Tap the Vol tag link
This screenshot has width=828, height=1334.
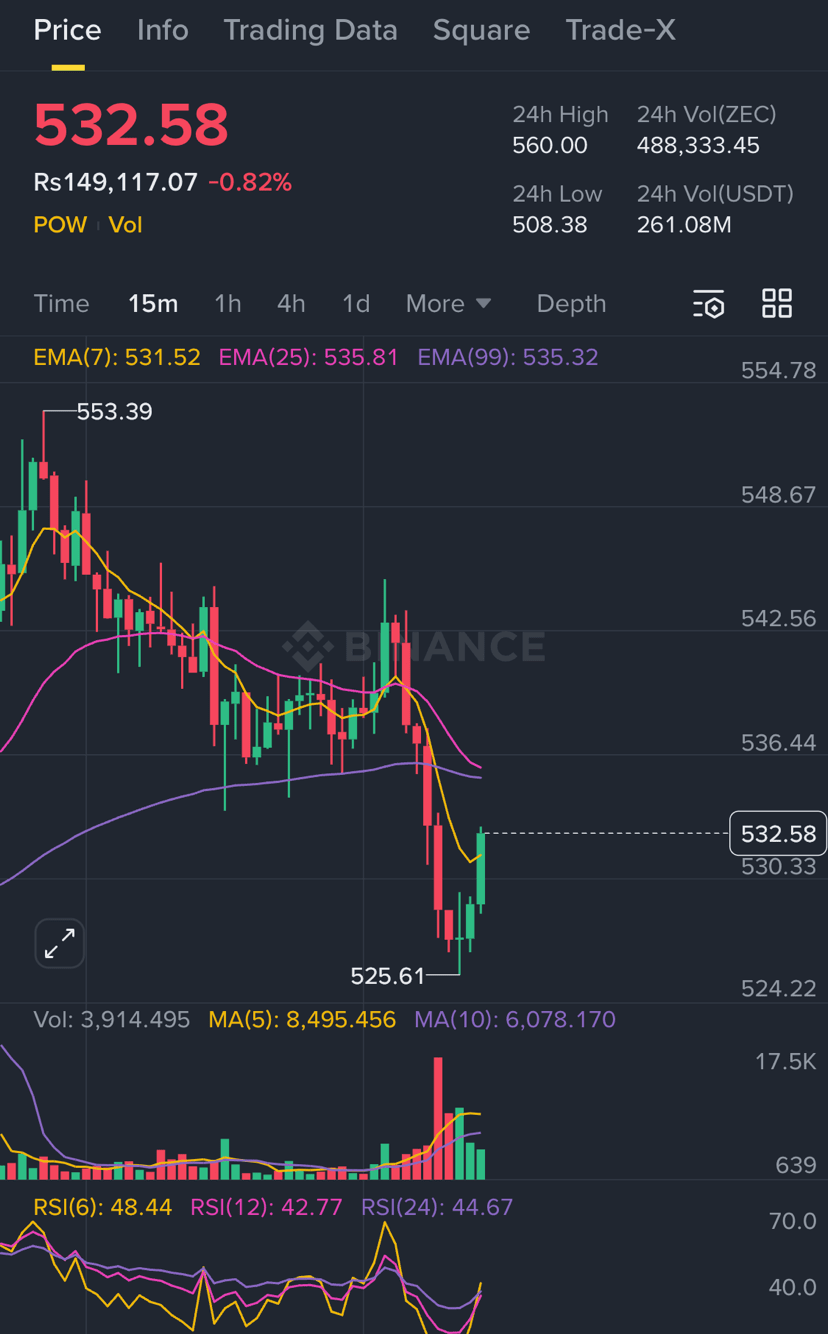[x=126, y=224]
